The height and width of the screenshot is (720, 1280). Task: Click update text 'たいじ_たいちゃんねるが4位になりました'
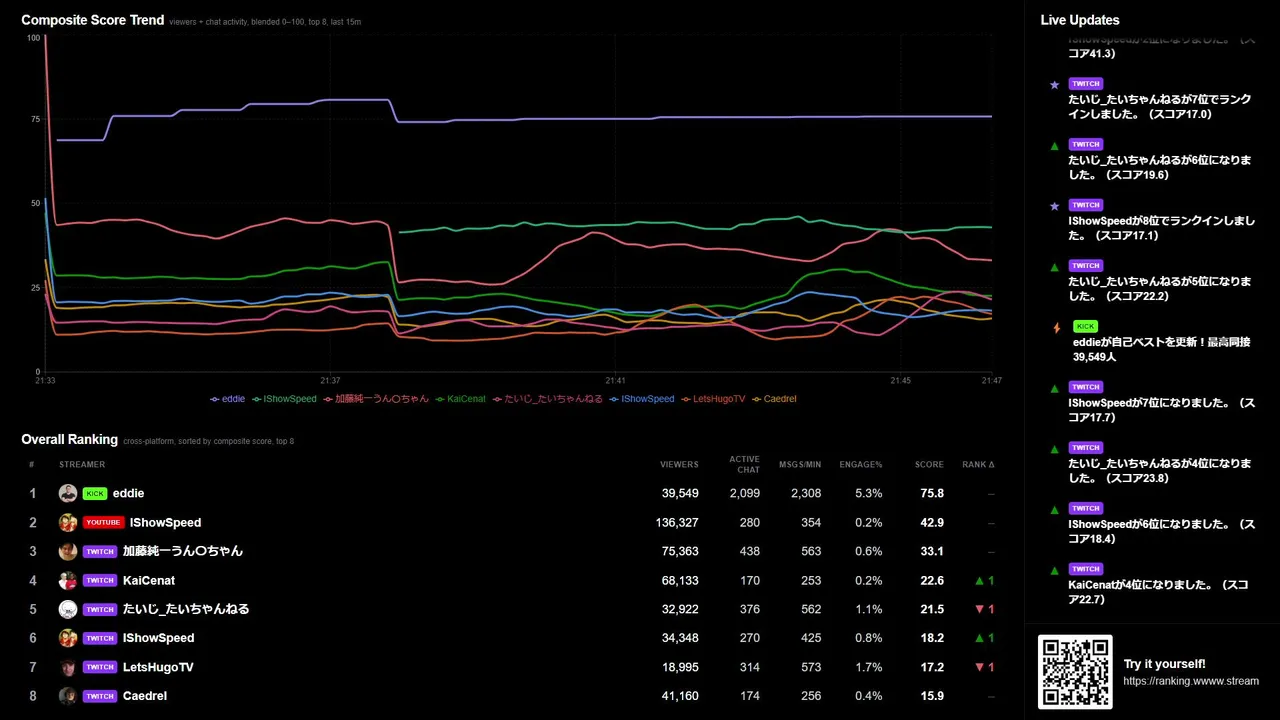[x=1160, y=471]
